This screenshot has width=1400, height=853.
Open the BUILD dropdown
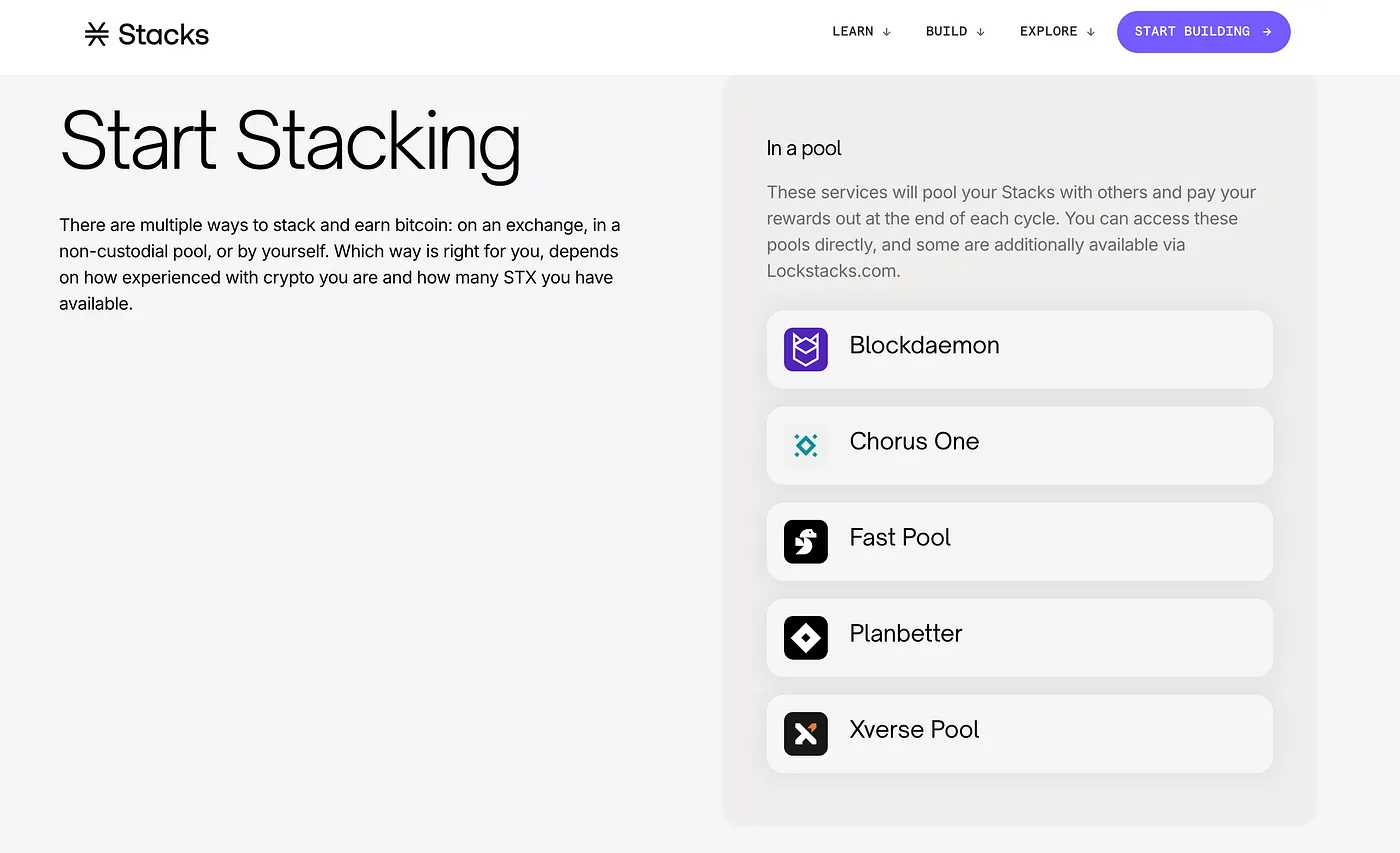tap(955, 31)
